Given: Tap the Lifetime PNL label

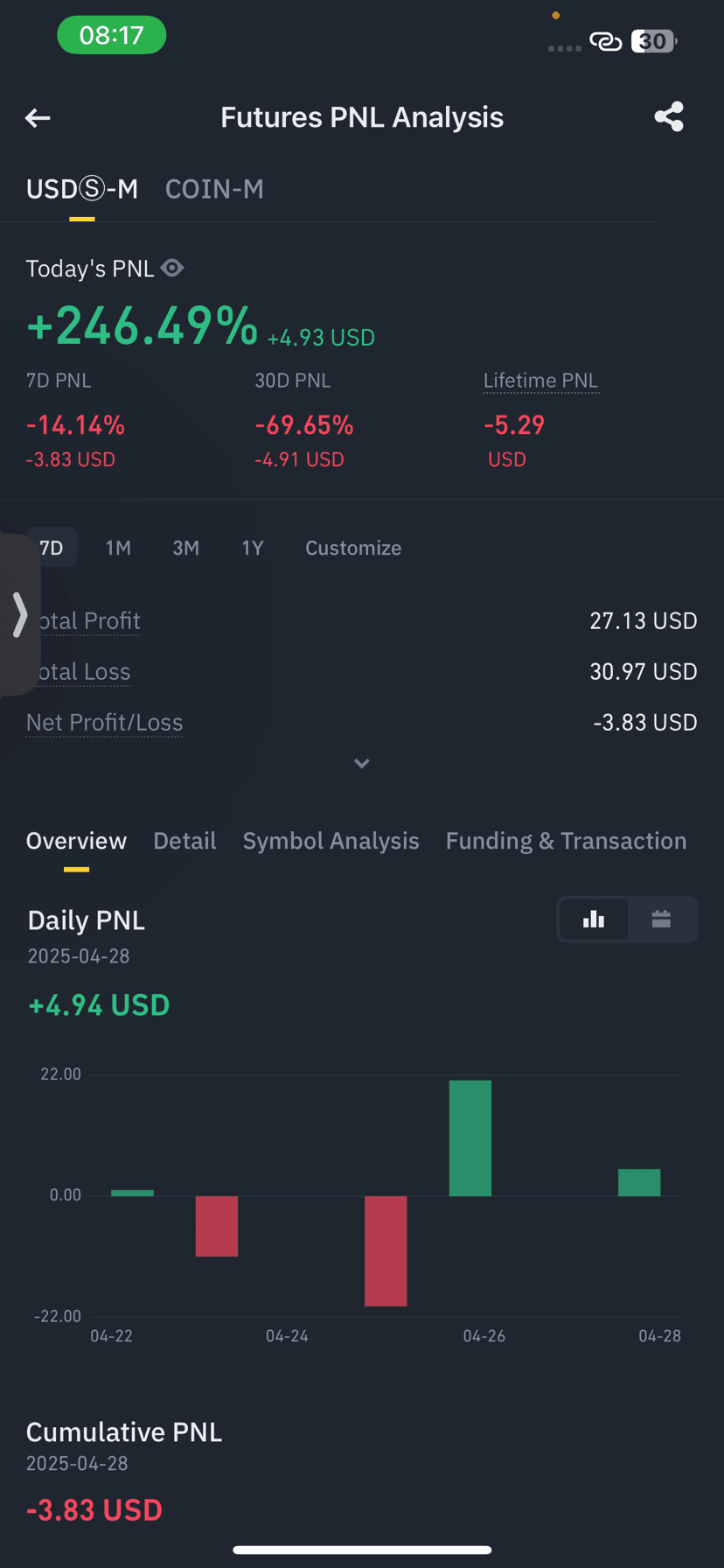Looking at the screenshot, I should [x=540, y=381].
